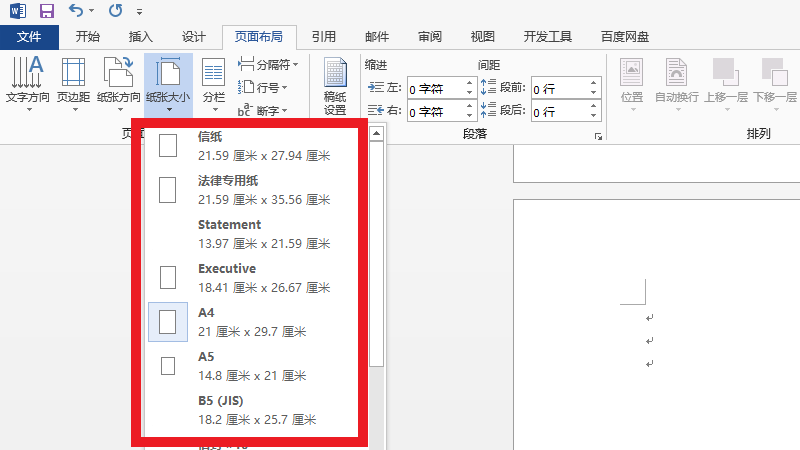Open the File (文件) tab

30,37
